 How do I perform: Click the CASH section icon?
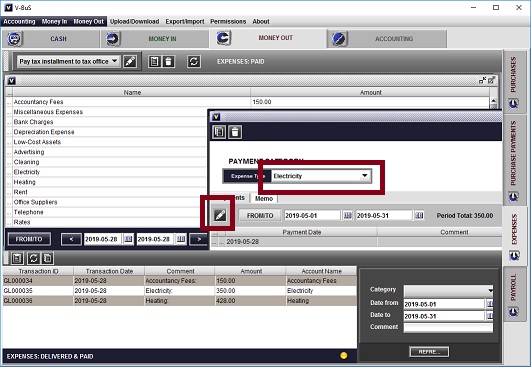pos(15,39)
